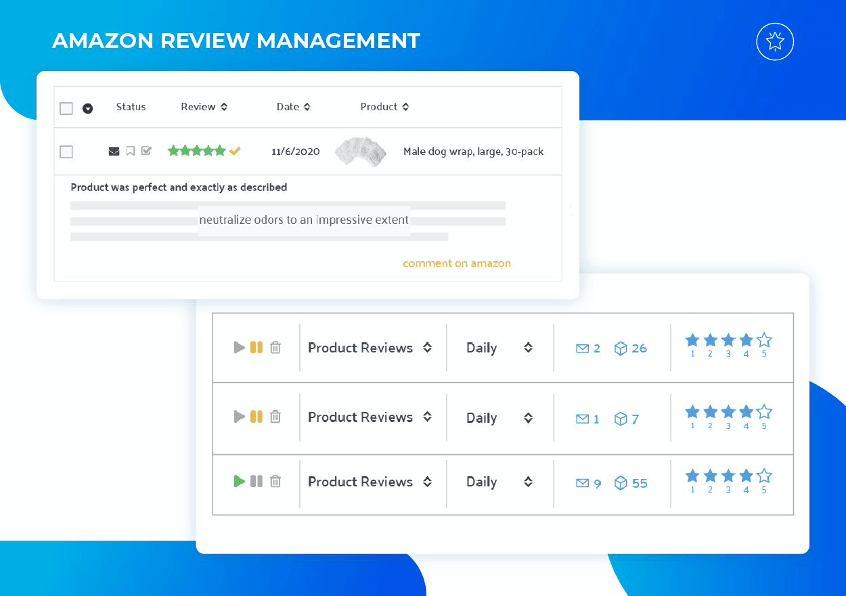This screenshot has height=596, width=846.
Task: Click the product name 'Male dog wrap, large, 30-pack'
Action: click(x=473, y=152)
